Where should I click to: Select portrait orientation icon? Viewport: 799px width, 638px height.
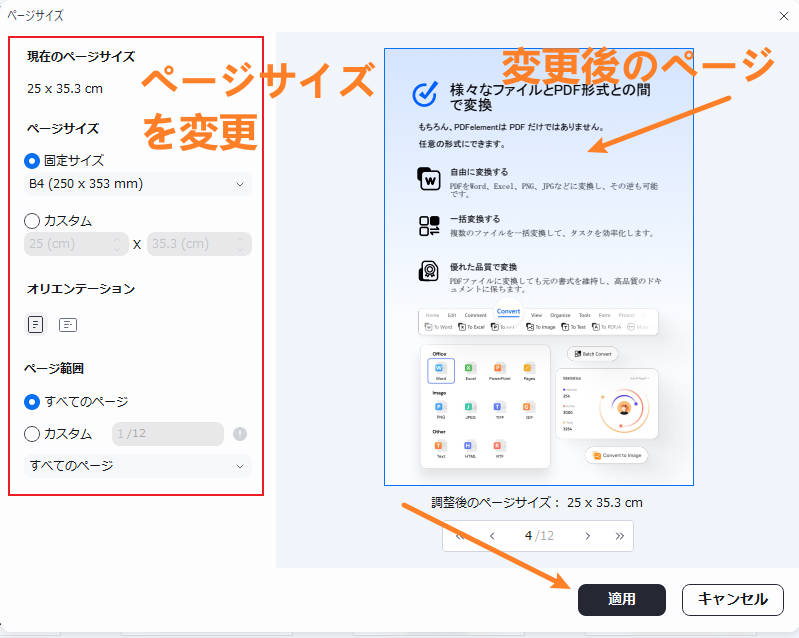tap(35, 324)
